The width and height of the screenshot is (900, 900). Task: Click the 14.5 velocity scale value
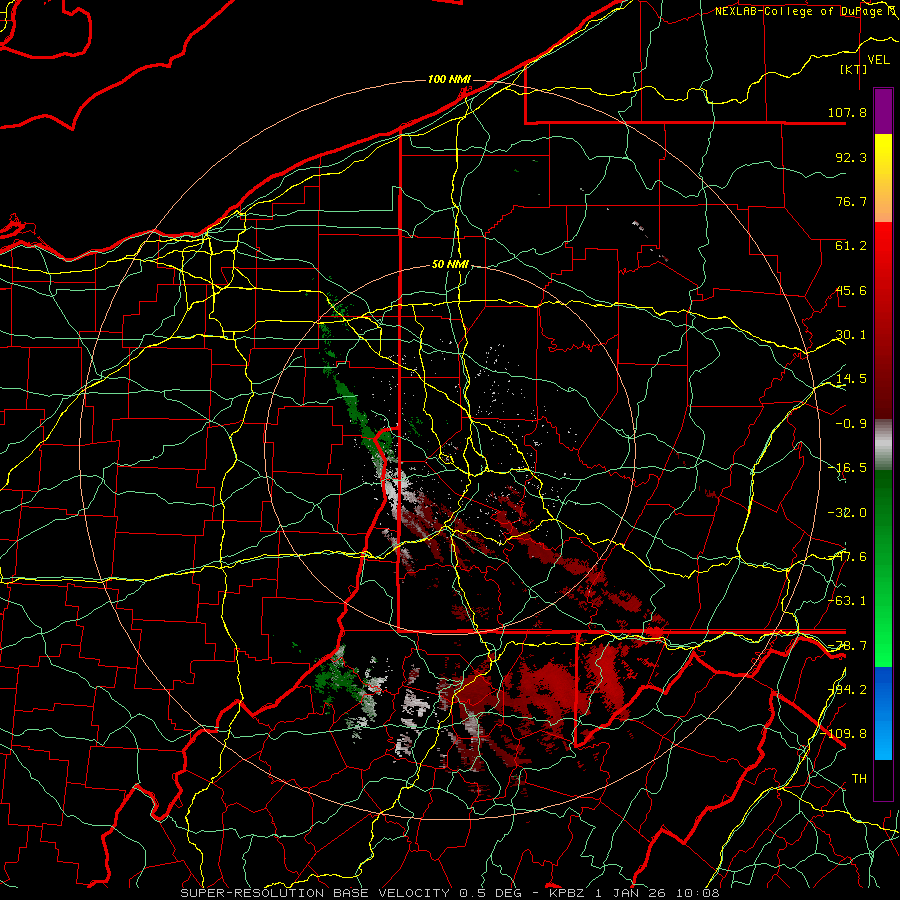pos(851,379)
